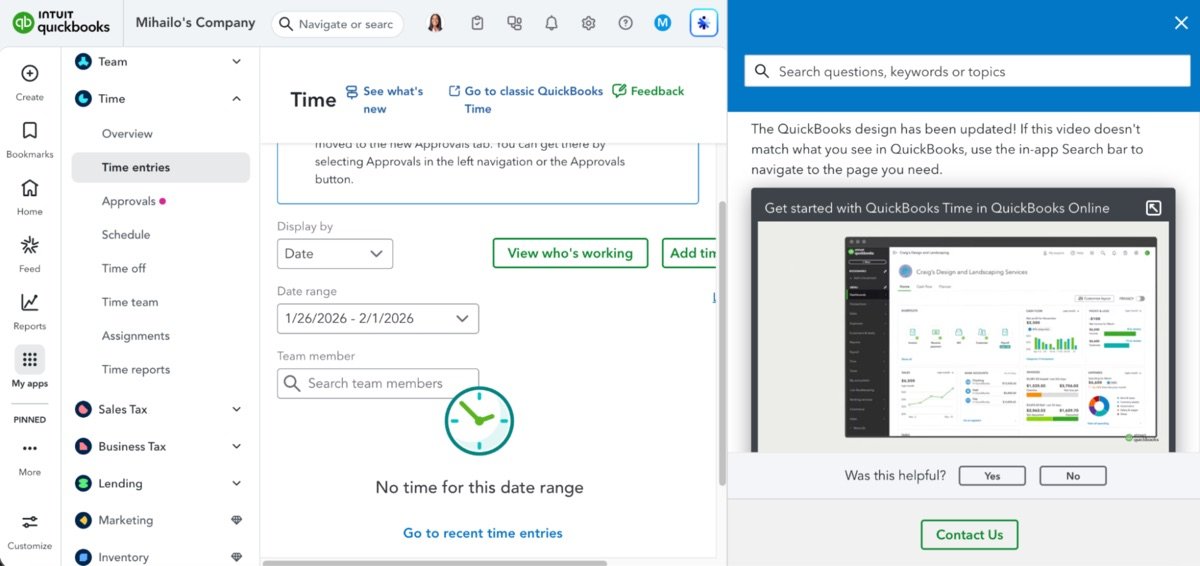Open the tasks clipboard icon in header
The image size is (1200, 566).
477,23
